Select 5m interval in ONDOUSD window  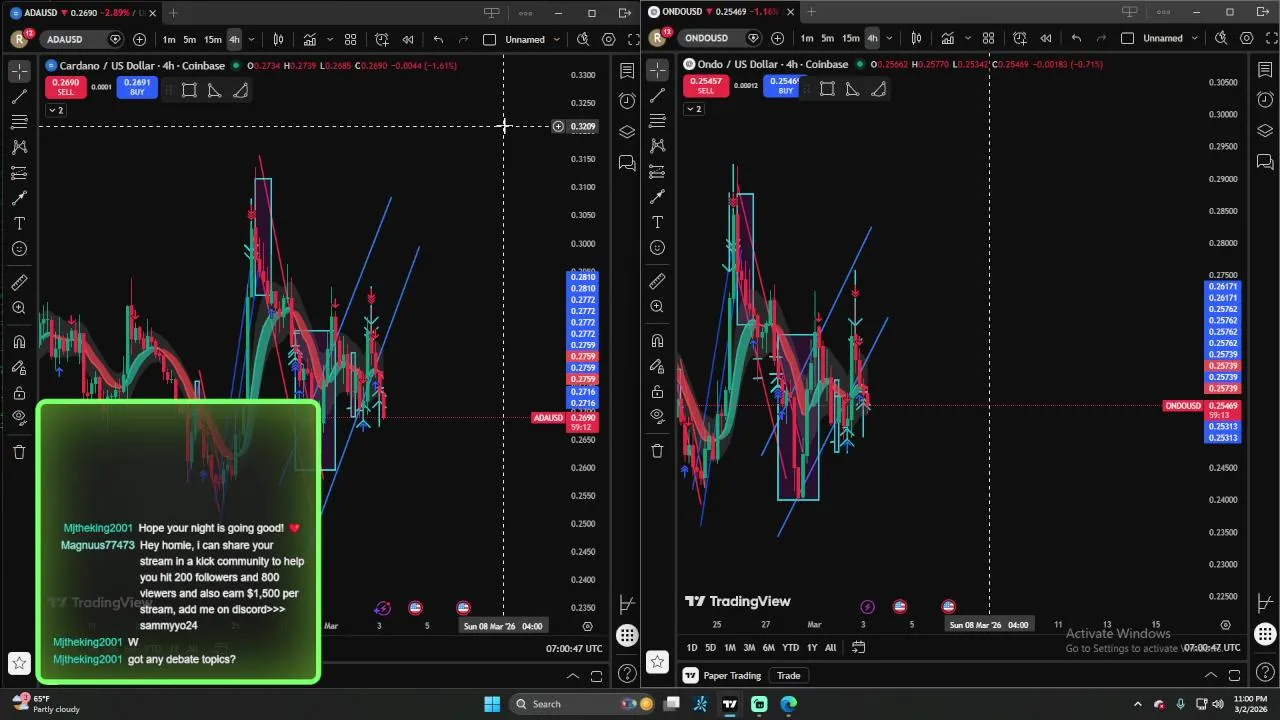tap(827, 38)
